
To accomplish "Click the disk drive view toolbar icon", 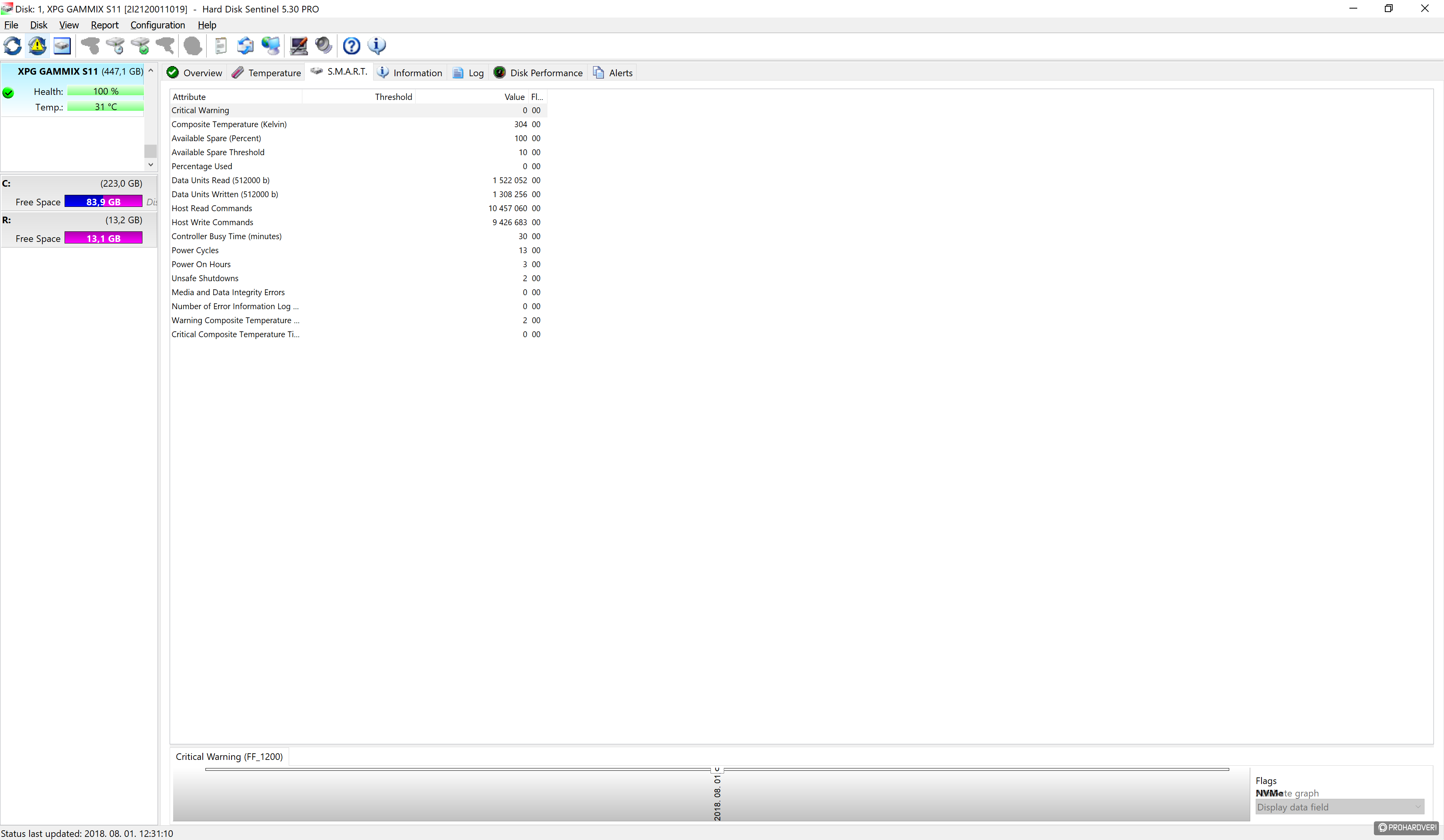I will 63,46.
